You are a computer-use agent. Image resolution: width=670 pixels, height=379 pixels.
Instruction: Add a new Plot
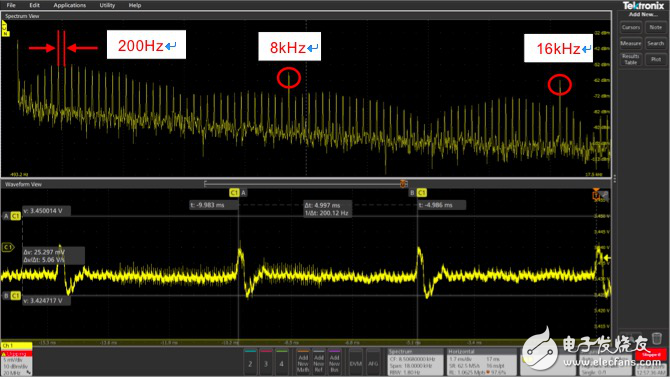655,59
